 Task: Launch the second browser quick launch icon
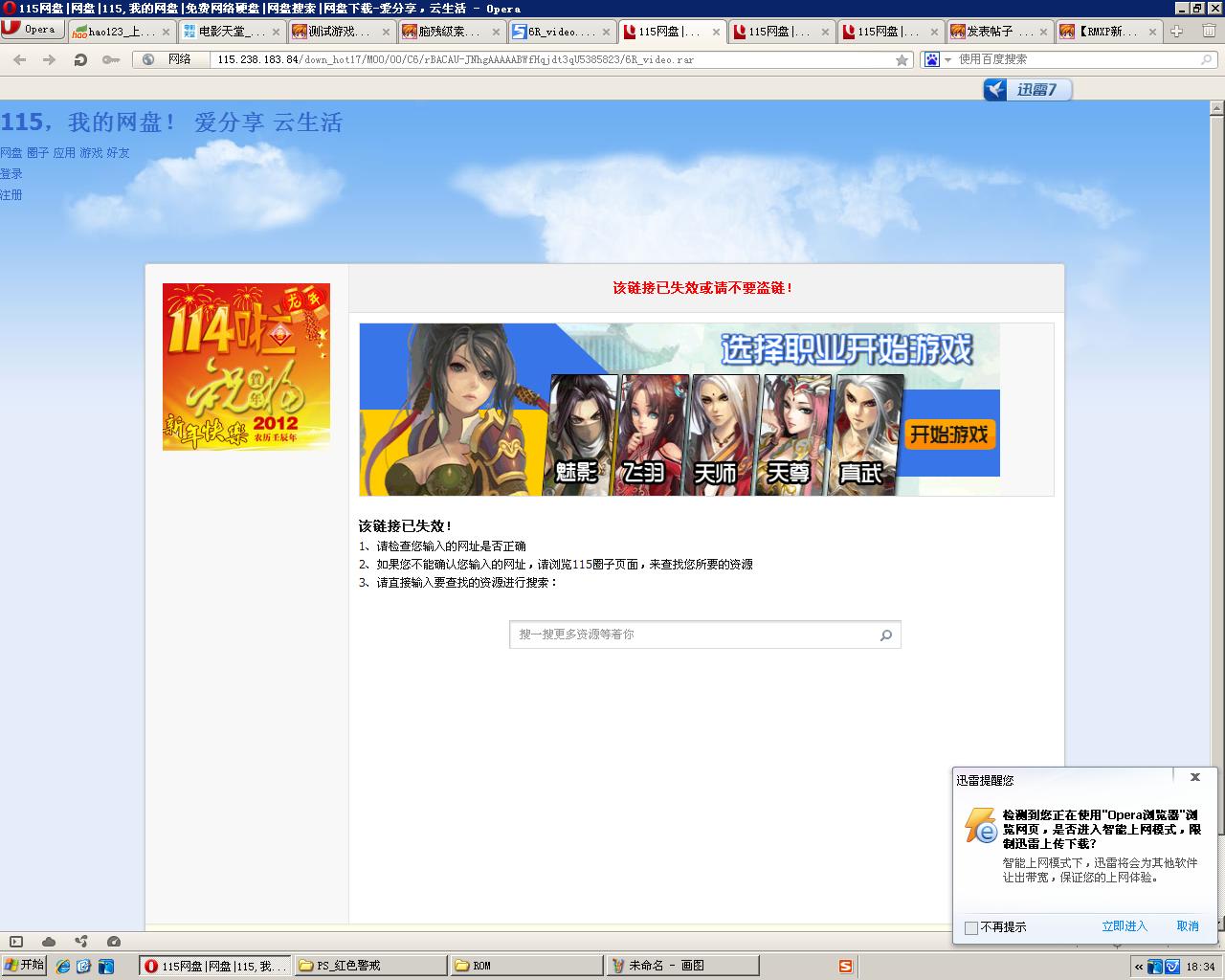pos(84,967)
